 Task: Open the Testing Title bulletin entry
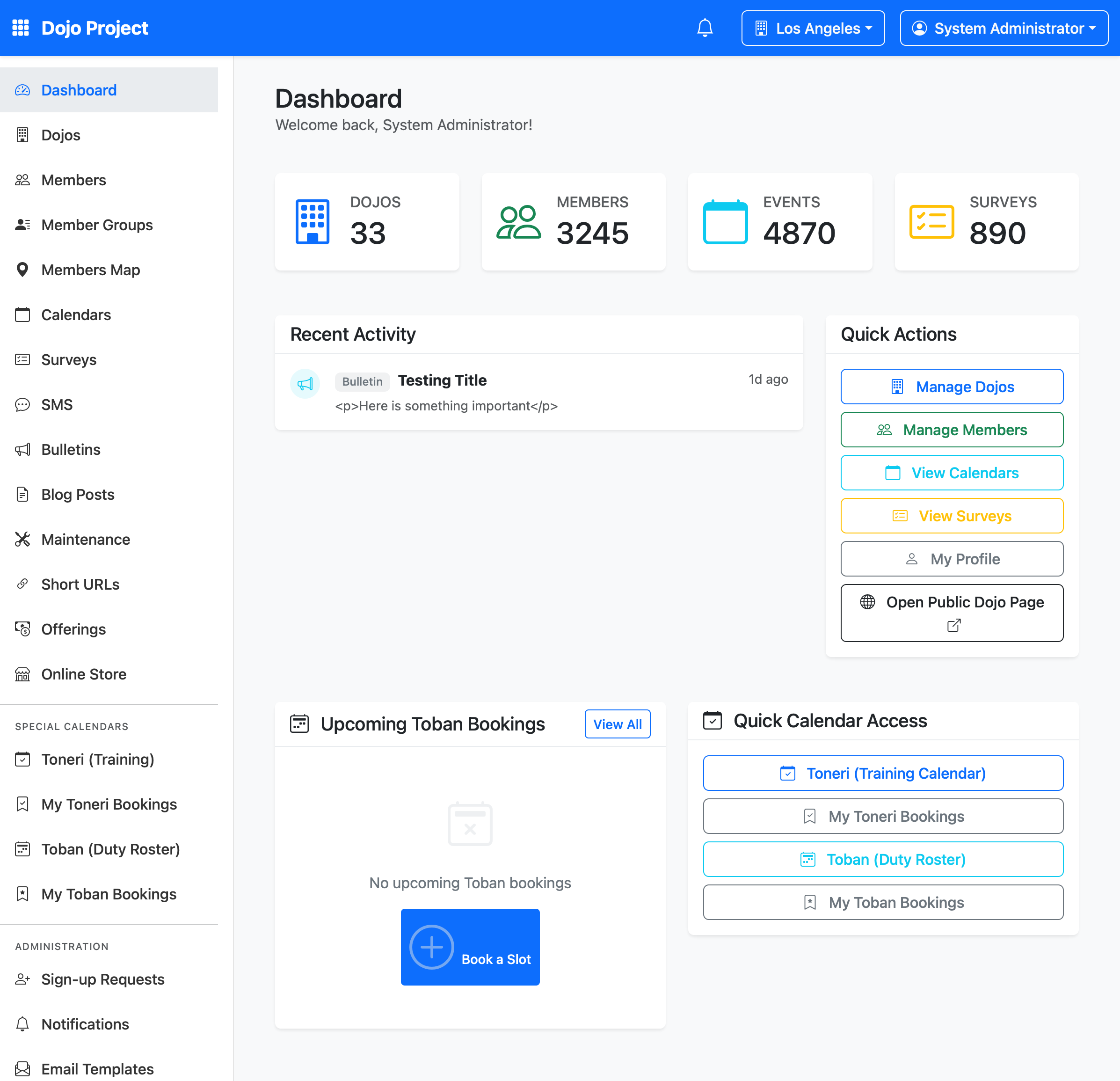click(x=442, y=380)
